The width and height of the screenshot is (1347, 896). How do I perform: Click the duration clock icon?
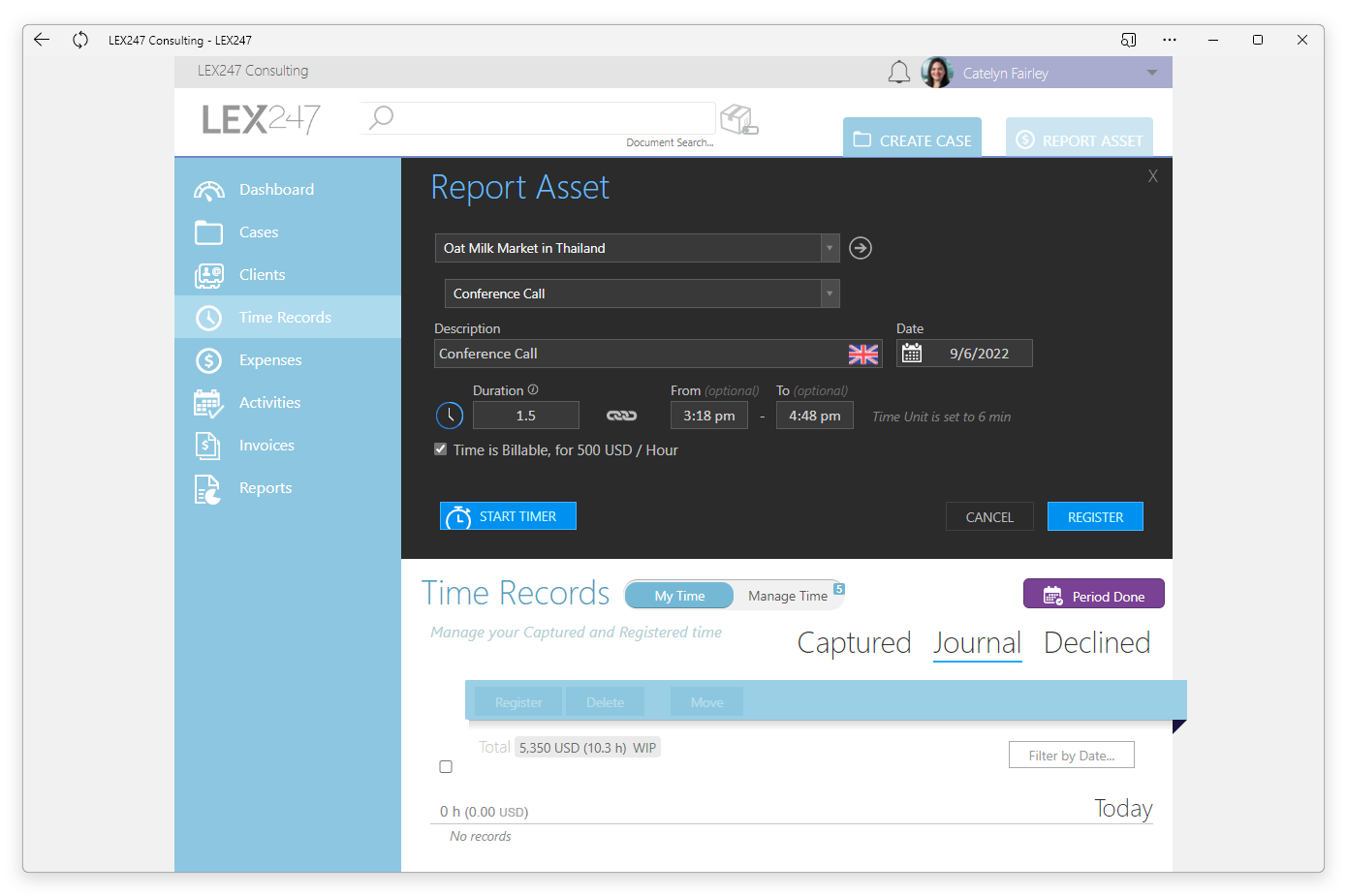click(450, 416)
